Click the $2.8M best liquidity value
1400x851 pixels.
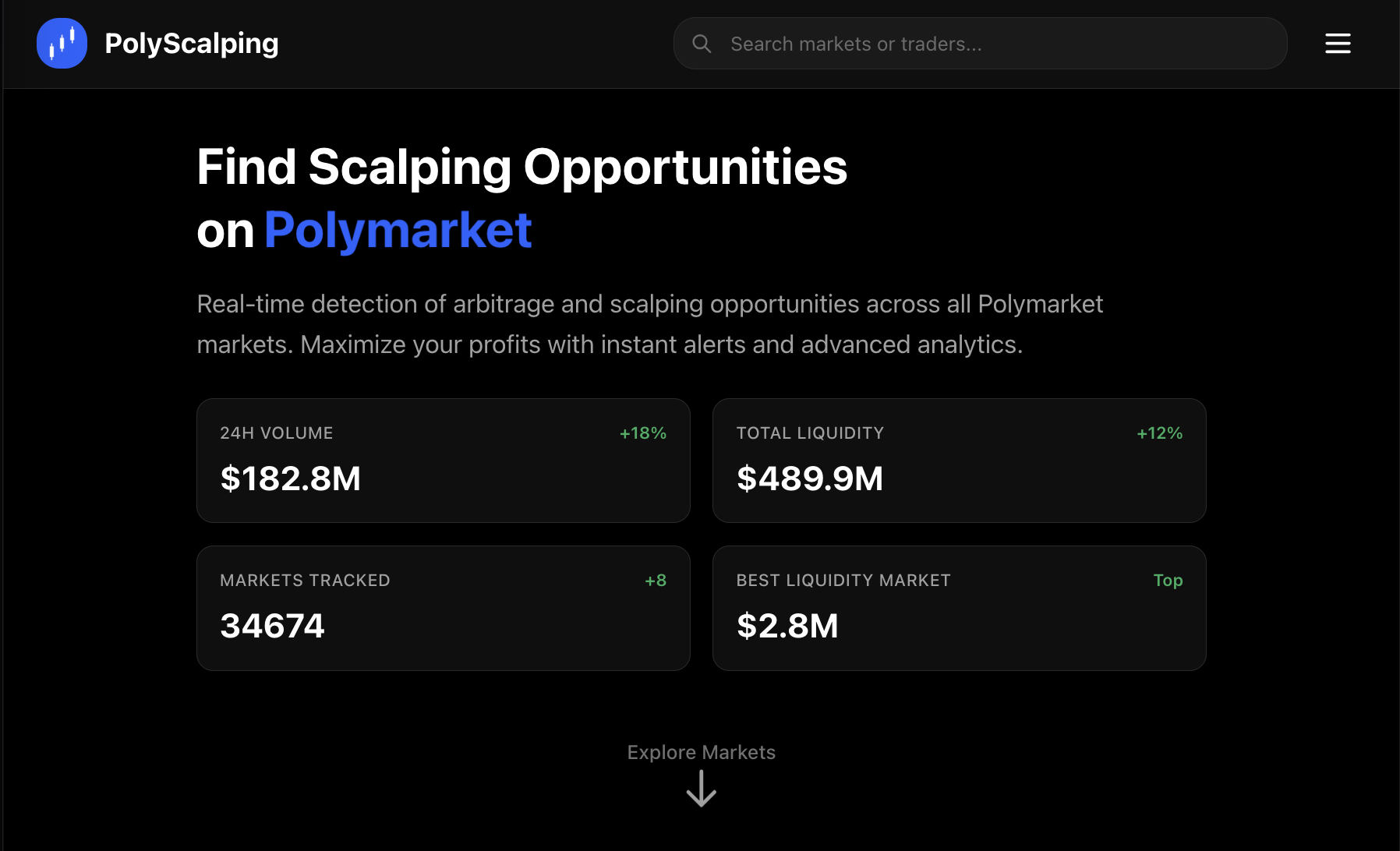pyautogui.click(x=788, y=626)
